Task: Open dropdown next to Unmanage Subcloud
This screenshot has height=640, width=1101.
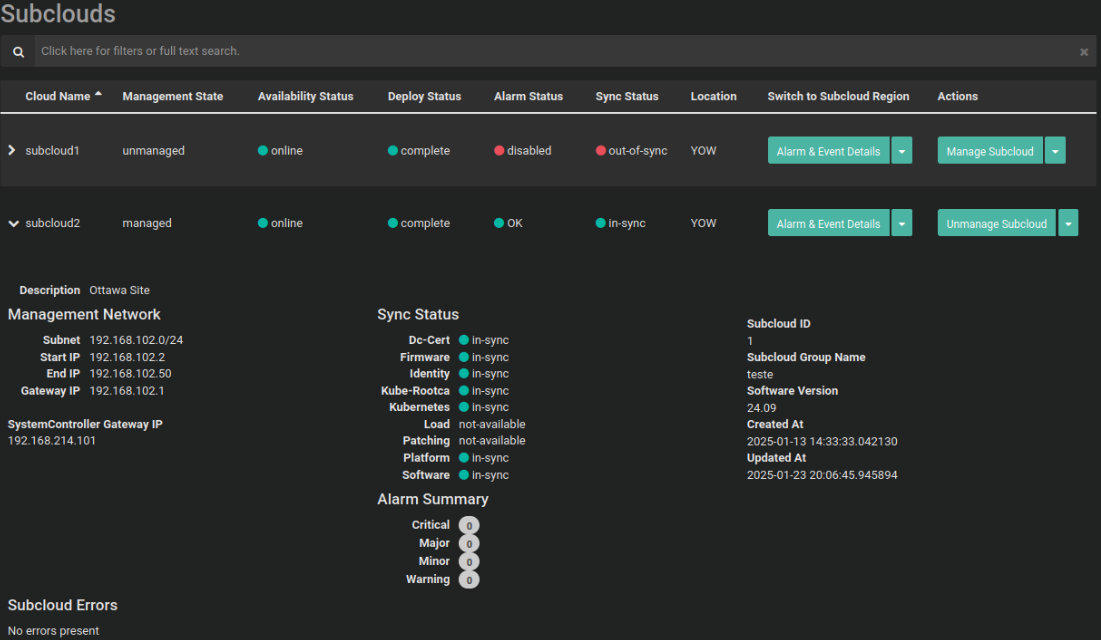Action: coord(1068,224)
